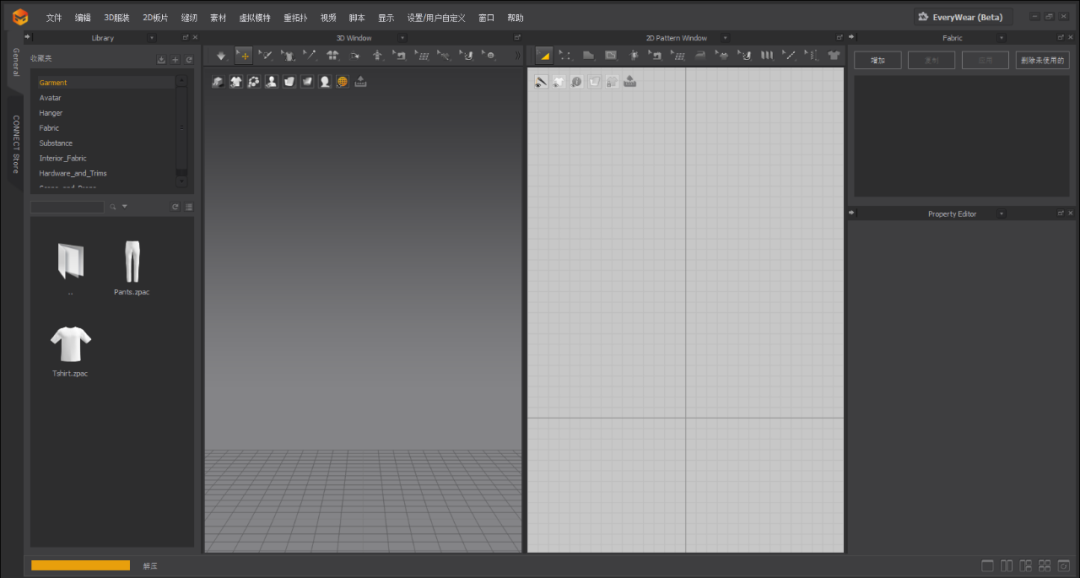Switch to the CONNECT Store tab
Viewport: 1080px width, 578px height.
coord(16,144)
